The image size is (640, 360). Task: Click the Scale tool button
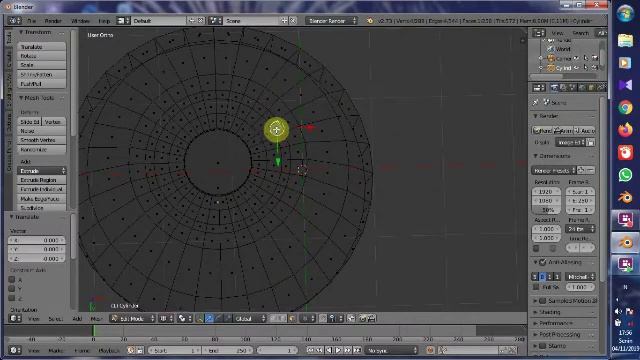point(41,65)
